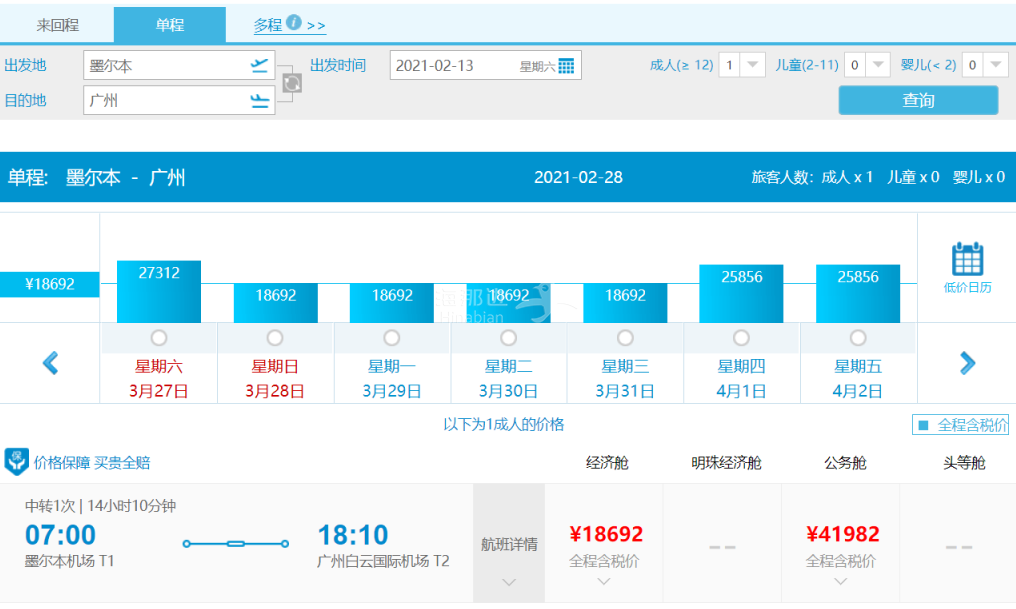
Task: Select the 单程 one-way tab
Action: pyautogui.click(x=169, y=25)
